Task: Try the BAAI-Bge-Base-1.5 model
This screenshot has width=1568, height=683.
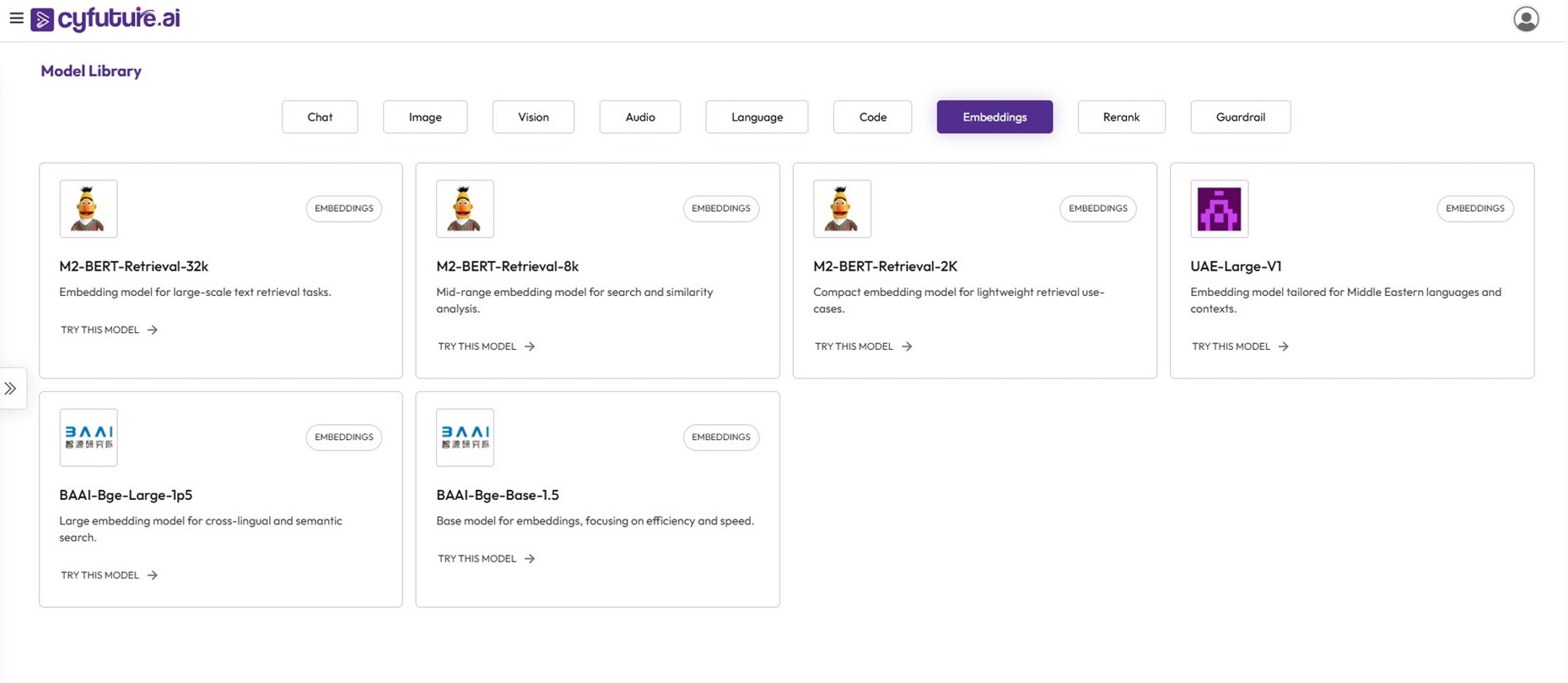Action: click(486, 558)
